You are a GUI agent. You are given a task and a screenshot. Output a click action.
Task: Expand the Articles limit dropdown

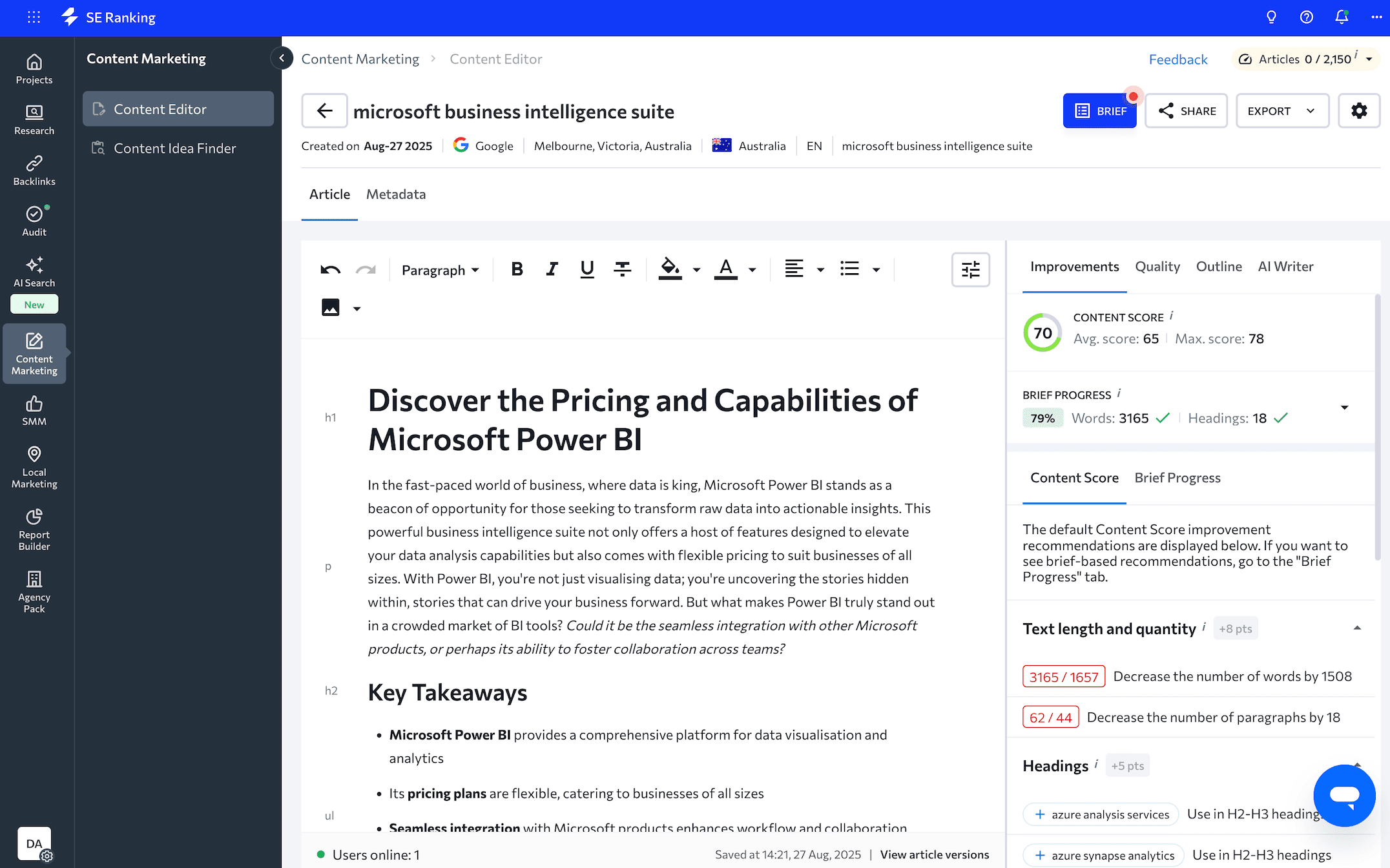click(x=1369, y=59)
